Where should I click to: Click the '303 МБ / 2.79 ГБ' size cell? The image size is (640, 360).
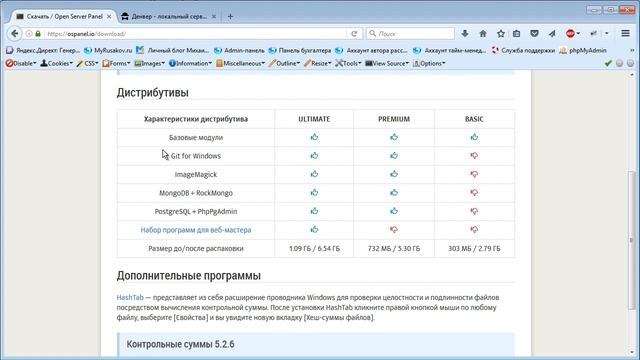click(474, 249)
